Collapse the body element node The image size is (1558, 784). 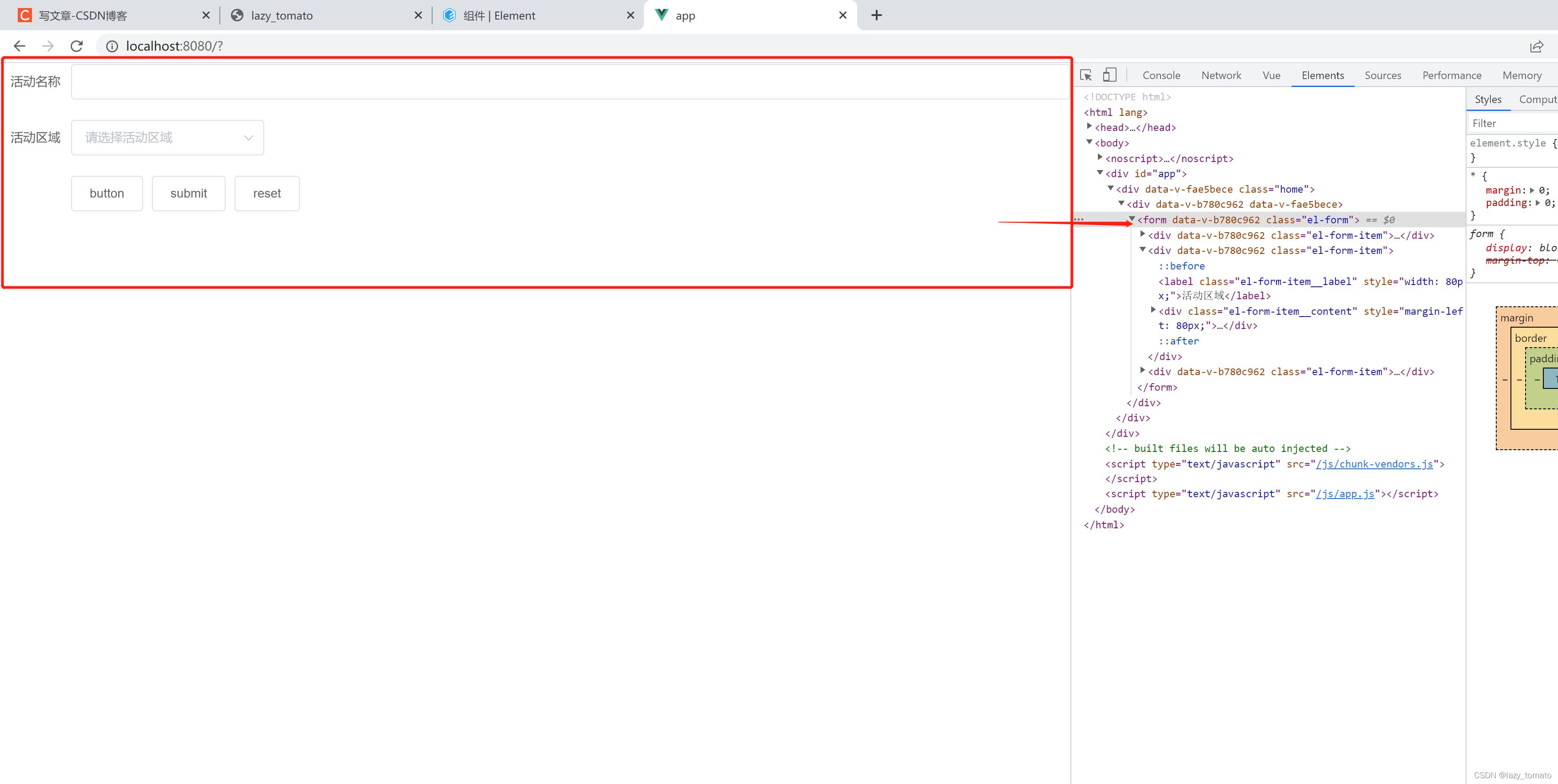click(x=1089, y=142)
